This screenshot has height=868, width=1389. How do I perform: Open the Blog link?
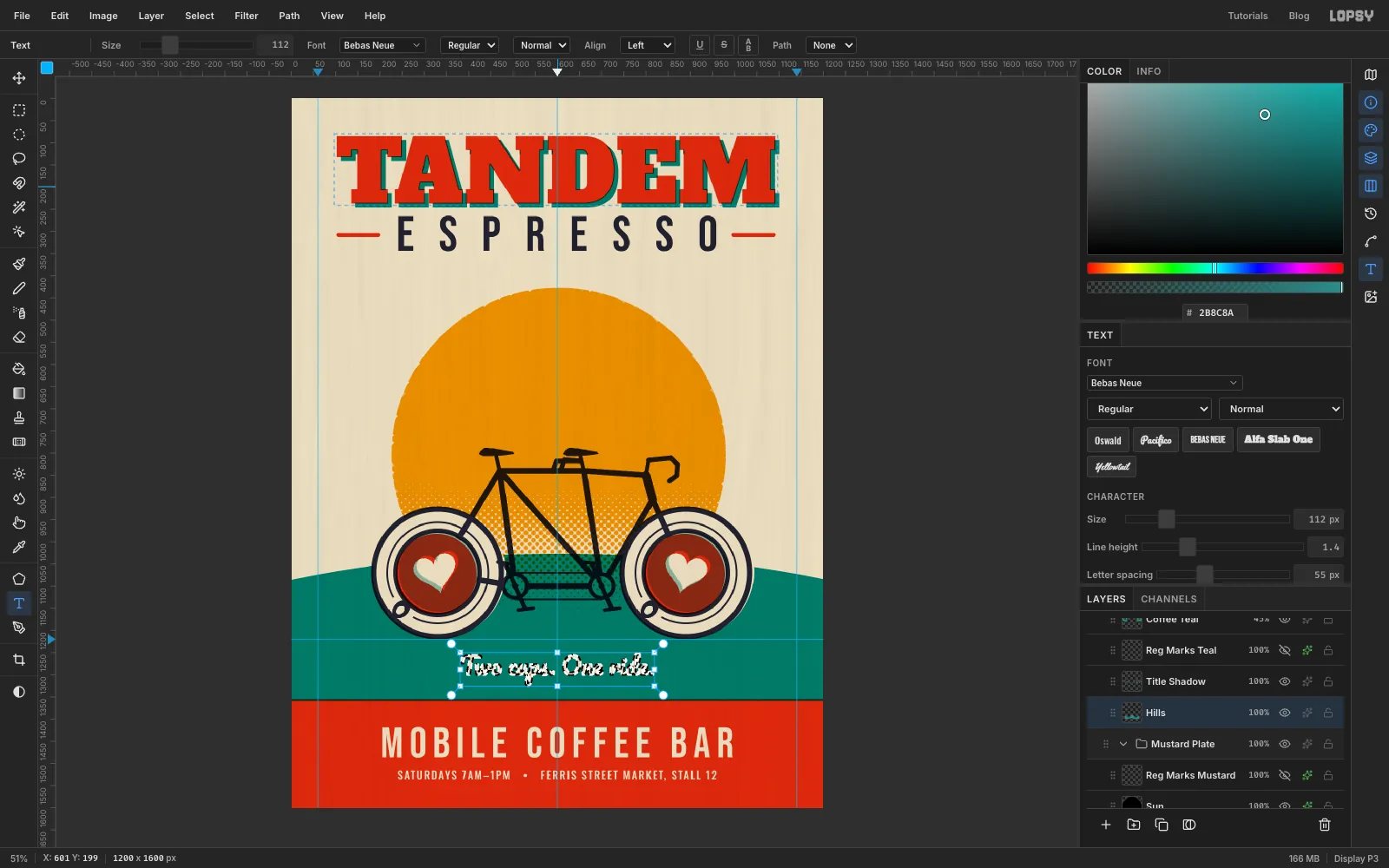pyautogui.click(x=1299, y=16)
